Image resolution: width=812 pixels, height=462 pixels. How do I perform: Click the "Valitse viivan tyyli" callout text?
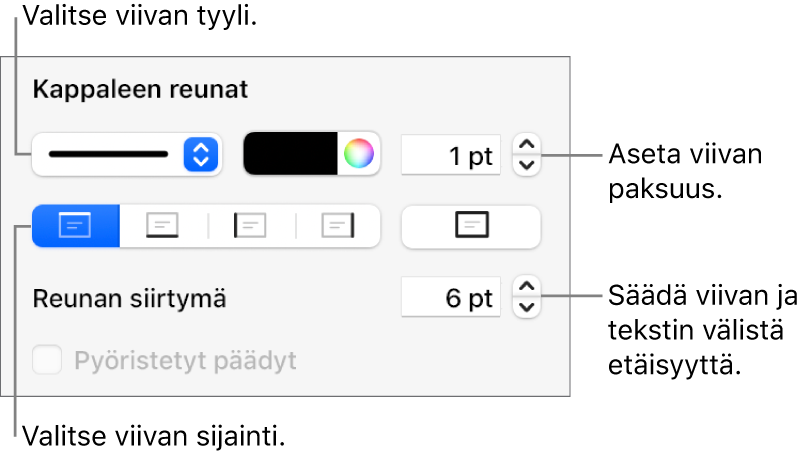(x=146, y=18)
